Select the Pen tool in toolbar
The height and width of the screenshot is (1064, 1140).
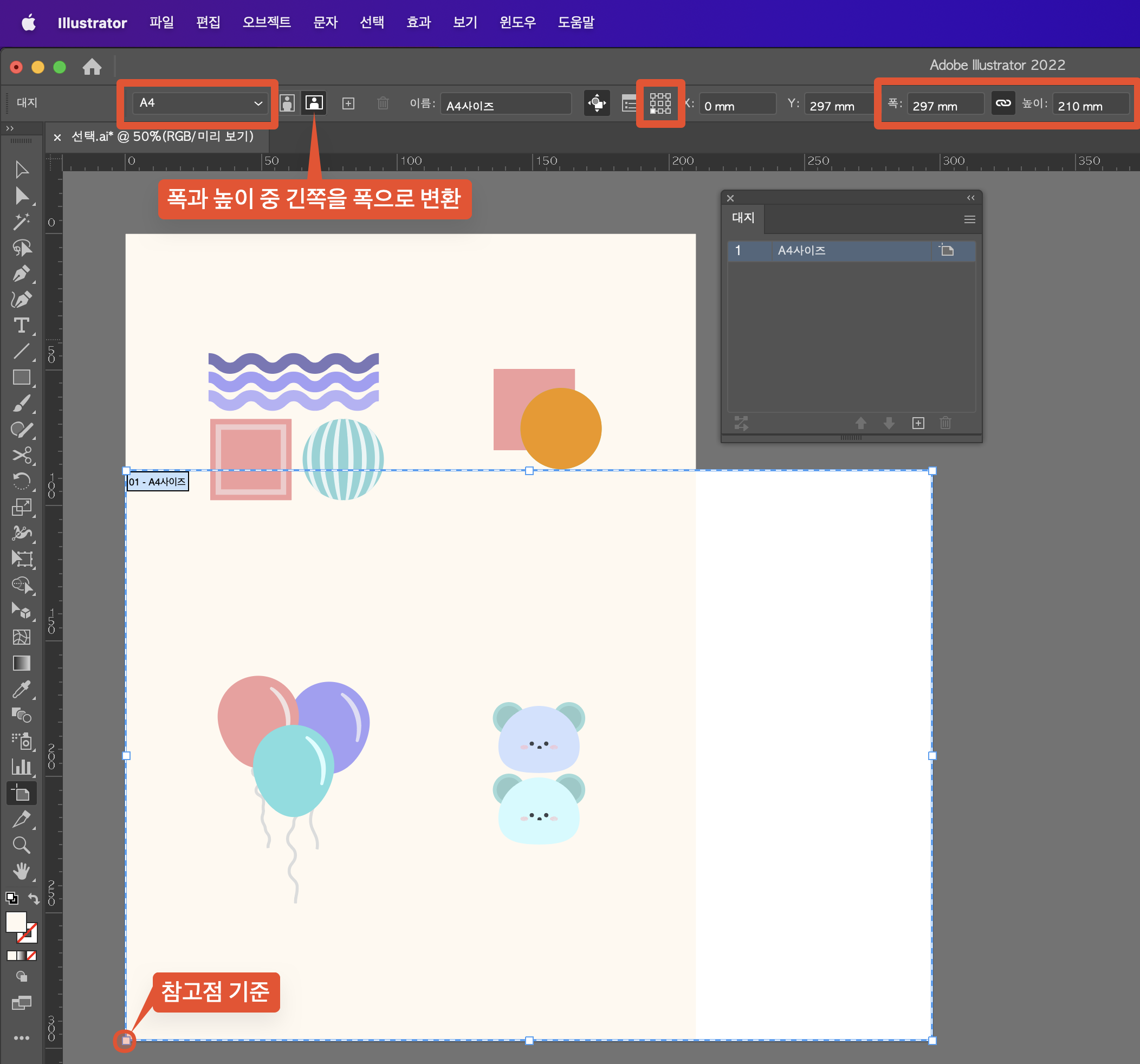point(22,274)
